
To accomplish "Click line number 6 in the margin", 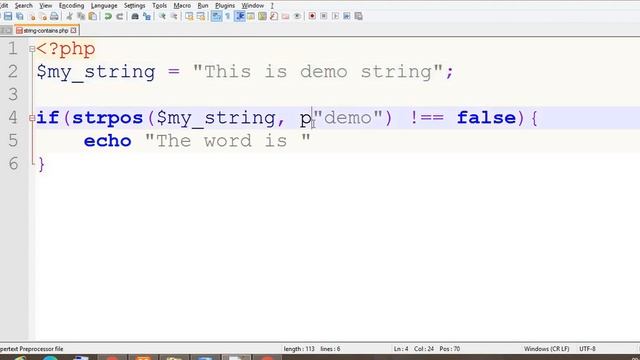I will point(13,164).
